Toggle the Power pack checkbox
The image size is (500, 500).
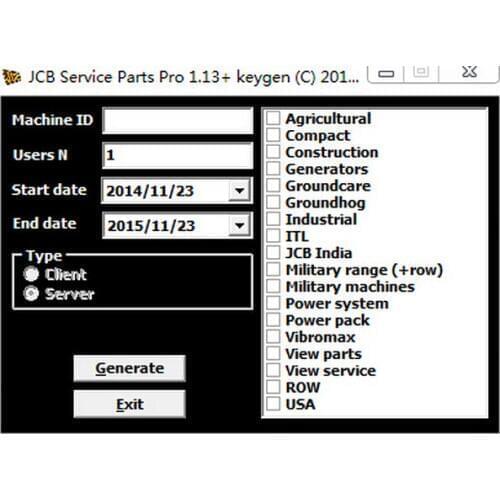click(273, 320)
